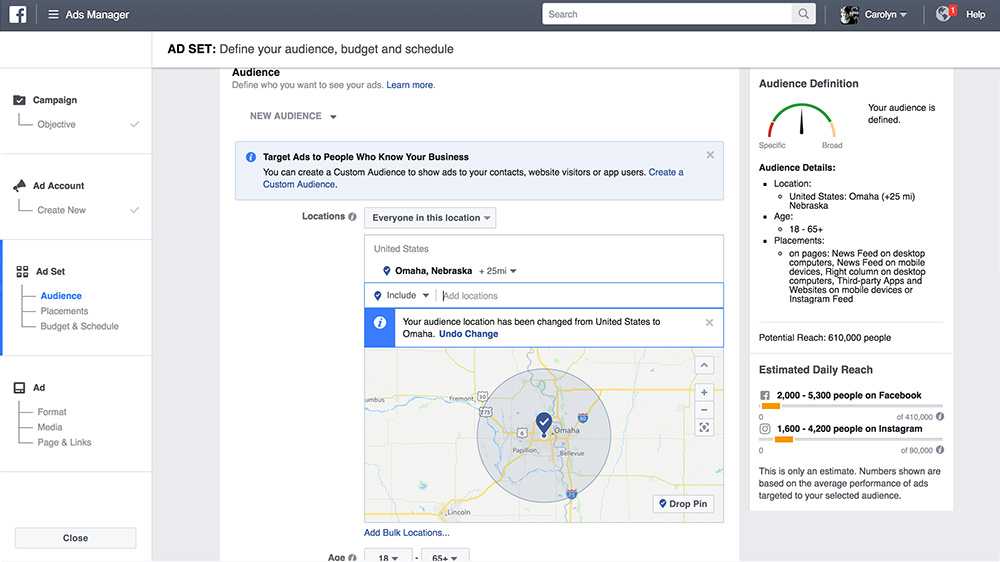Screen dimensions: 1000x562
Task: Click the Objective completed checkmark
Action: point(135,124)
